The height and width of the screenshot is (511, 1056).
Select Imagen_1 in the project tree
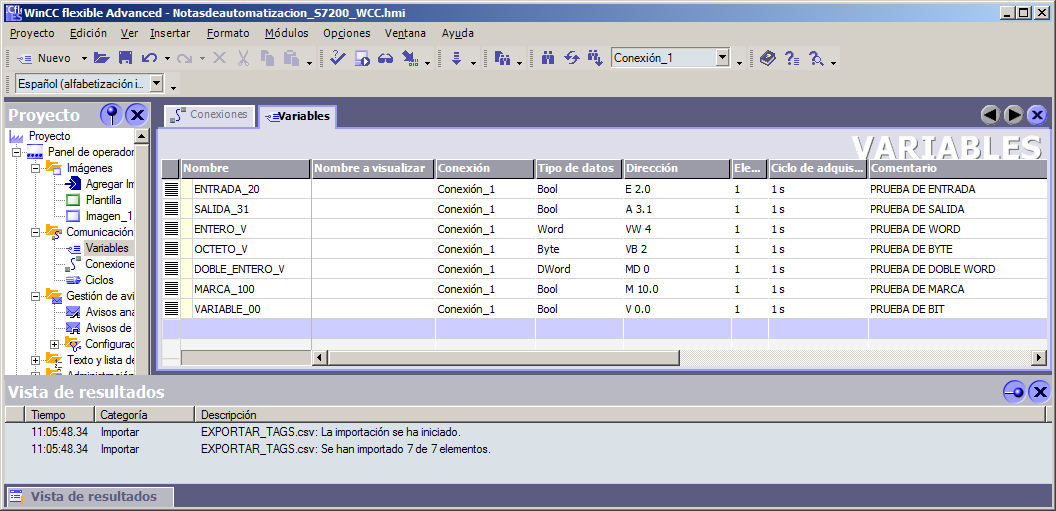(108, 216)
